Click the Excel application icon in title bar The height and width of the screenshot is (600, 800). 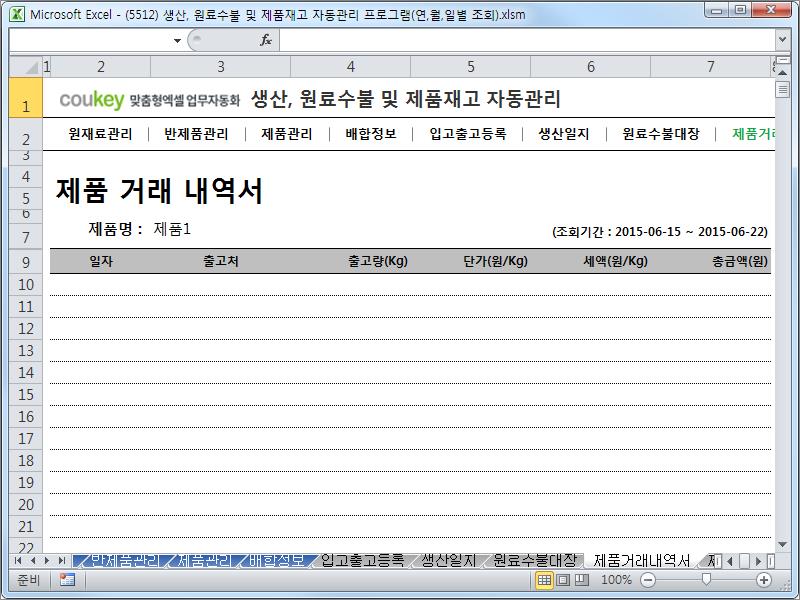[x=17, y=14]
